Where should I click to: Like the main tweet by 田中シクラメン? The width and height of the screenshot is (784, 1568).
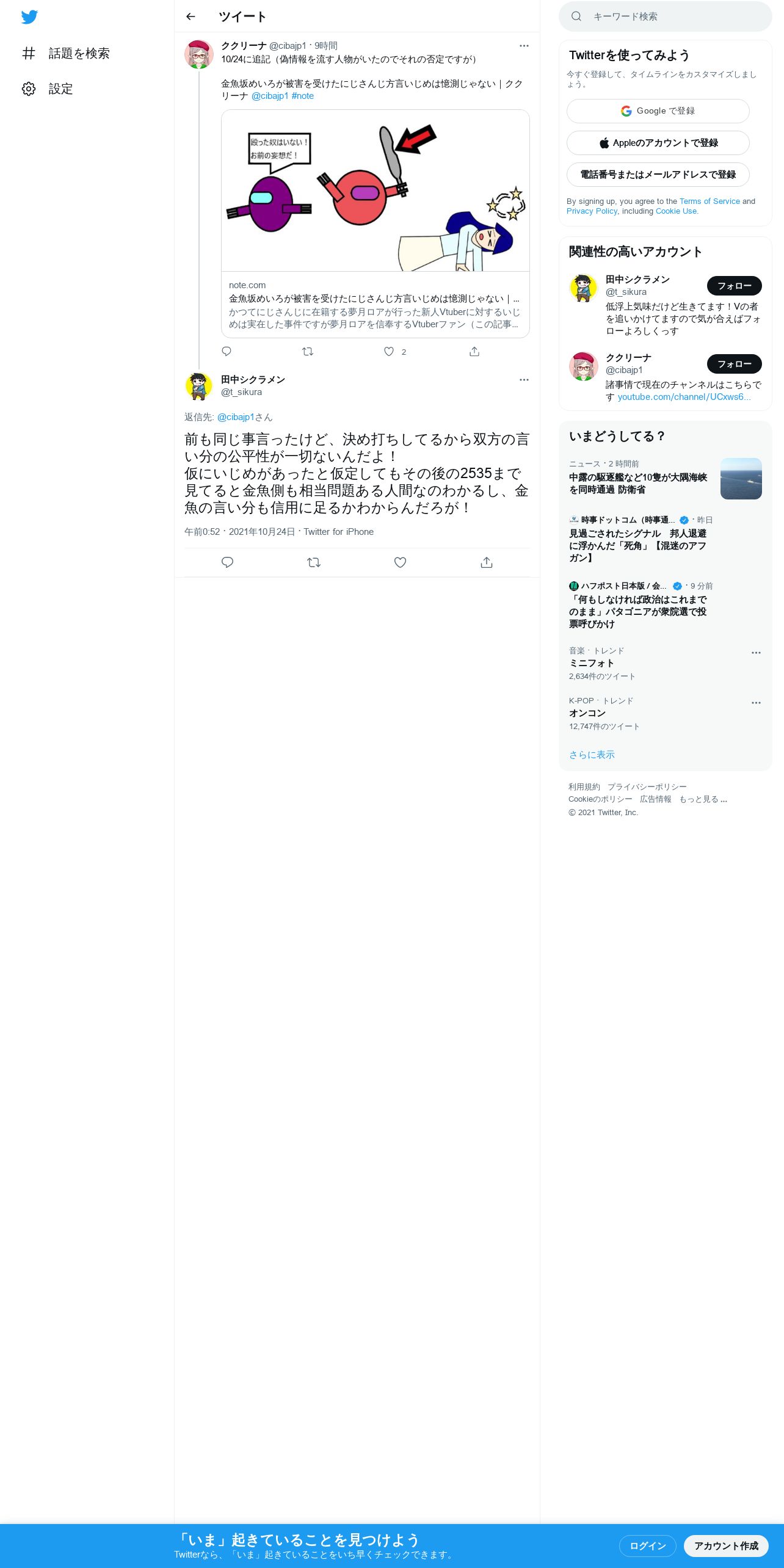[400, 562]
